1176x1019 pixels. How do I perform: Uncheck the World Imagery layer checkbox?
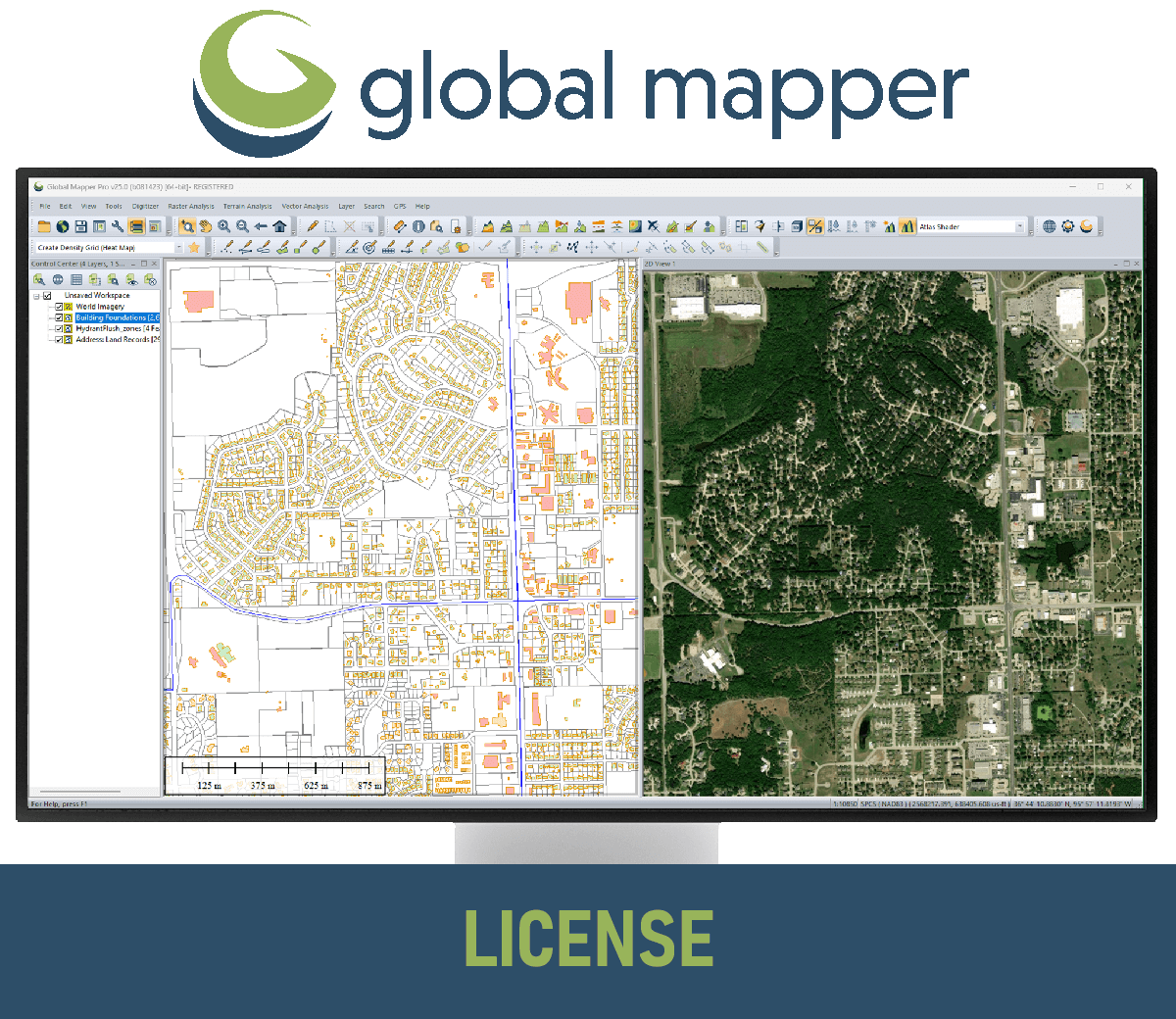pos(59,307)
